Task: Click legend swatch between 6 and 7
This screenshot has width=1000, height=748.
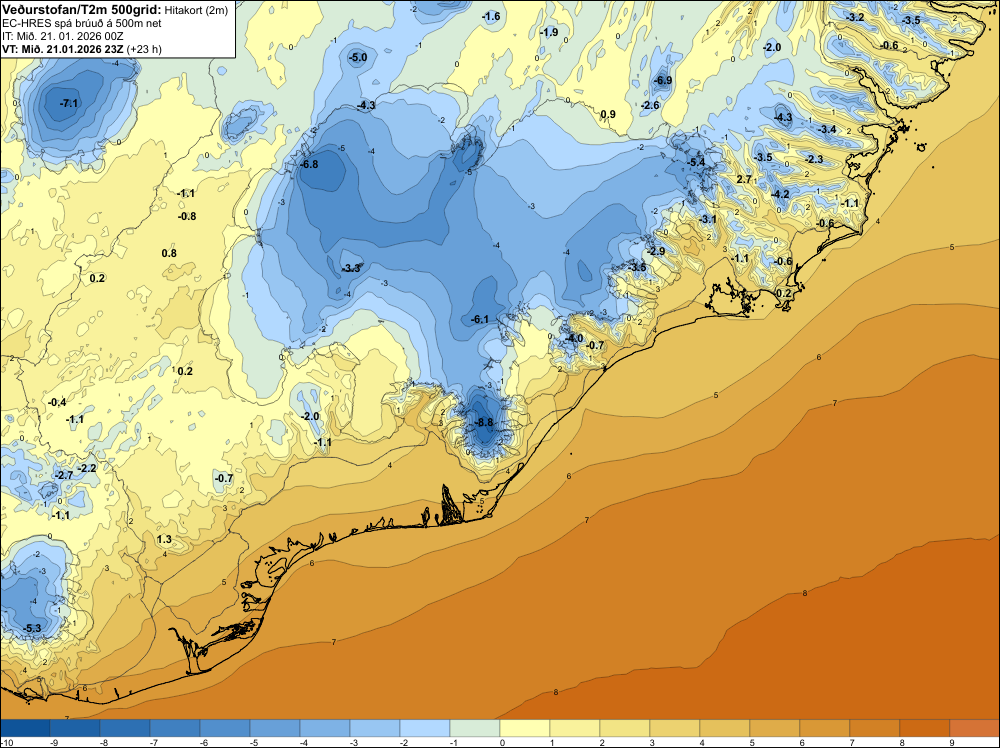Action: [x=825, y=728]
